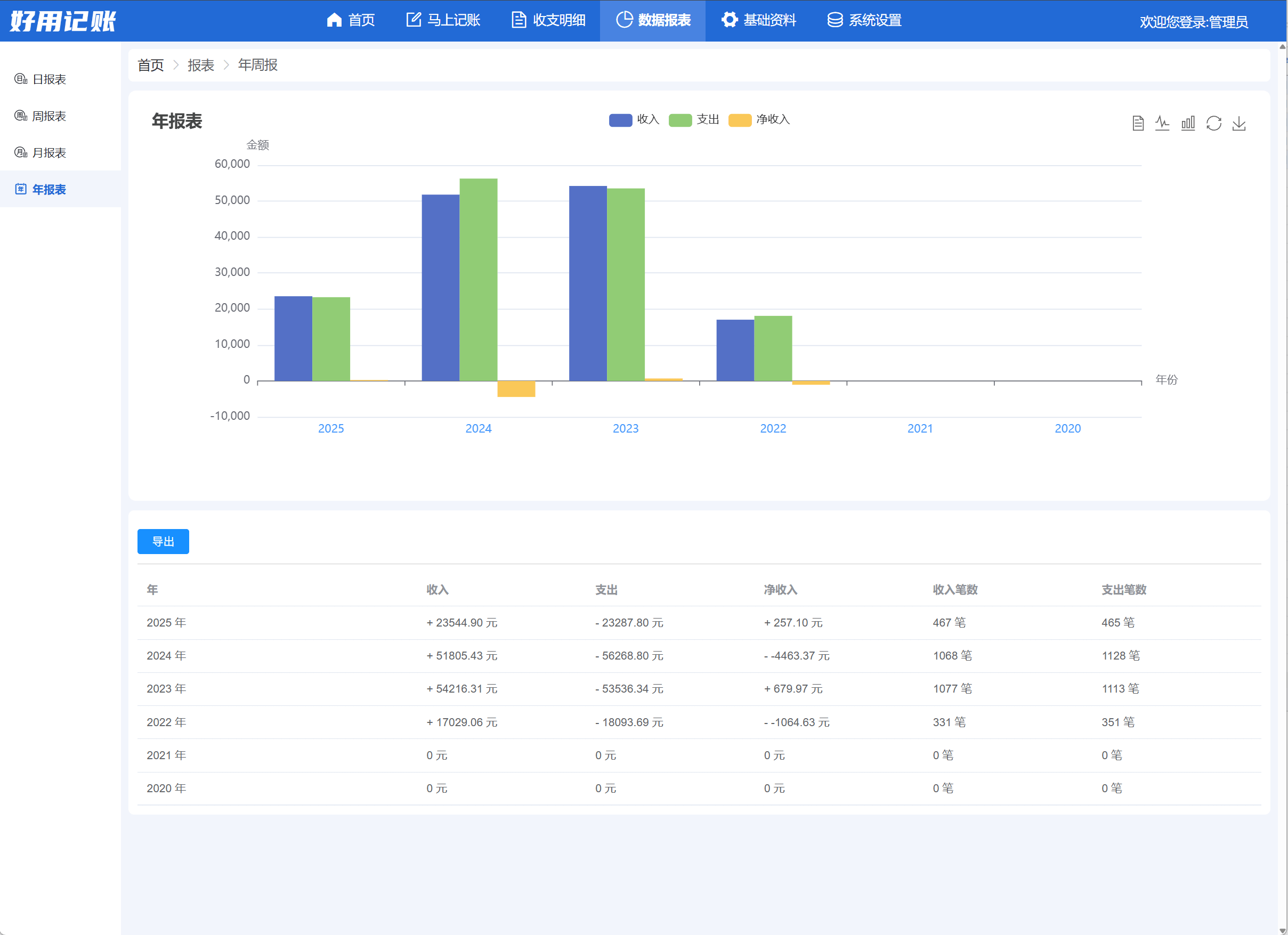Select 月报表 in the sidebar
Viewport: 1288px width, 935px height.
tap(60, 153)
